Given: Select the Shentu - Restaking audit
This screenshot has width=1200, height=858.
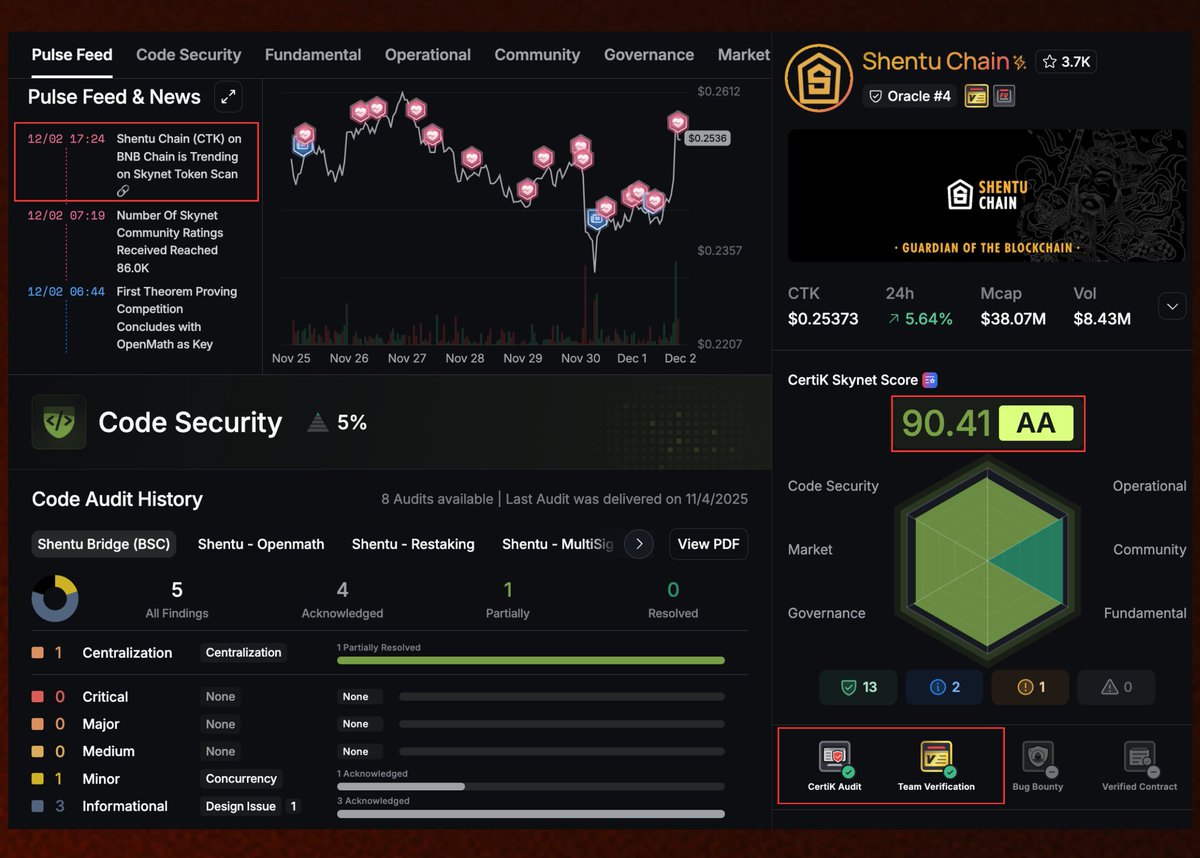Looking at the screenshot, I should (x=413, y=544).
